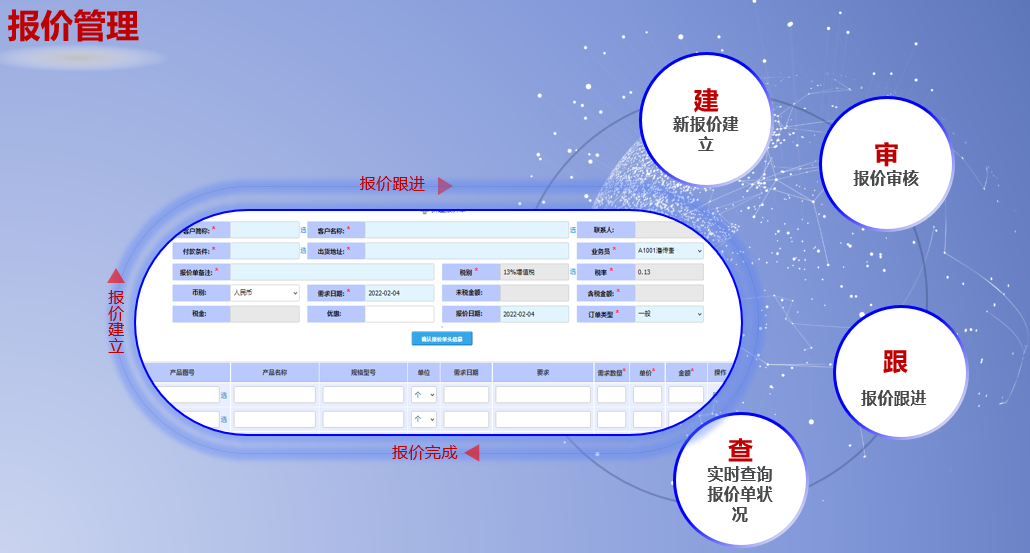
Task: Click the left-pointing arrow beside 报价完成
Action: click(x=472, y=453)
